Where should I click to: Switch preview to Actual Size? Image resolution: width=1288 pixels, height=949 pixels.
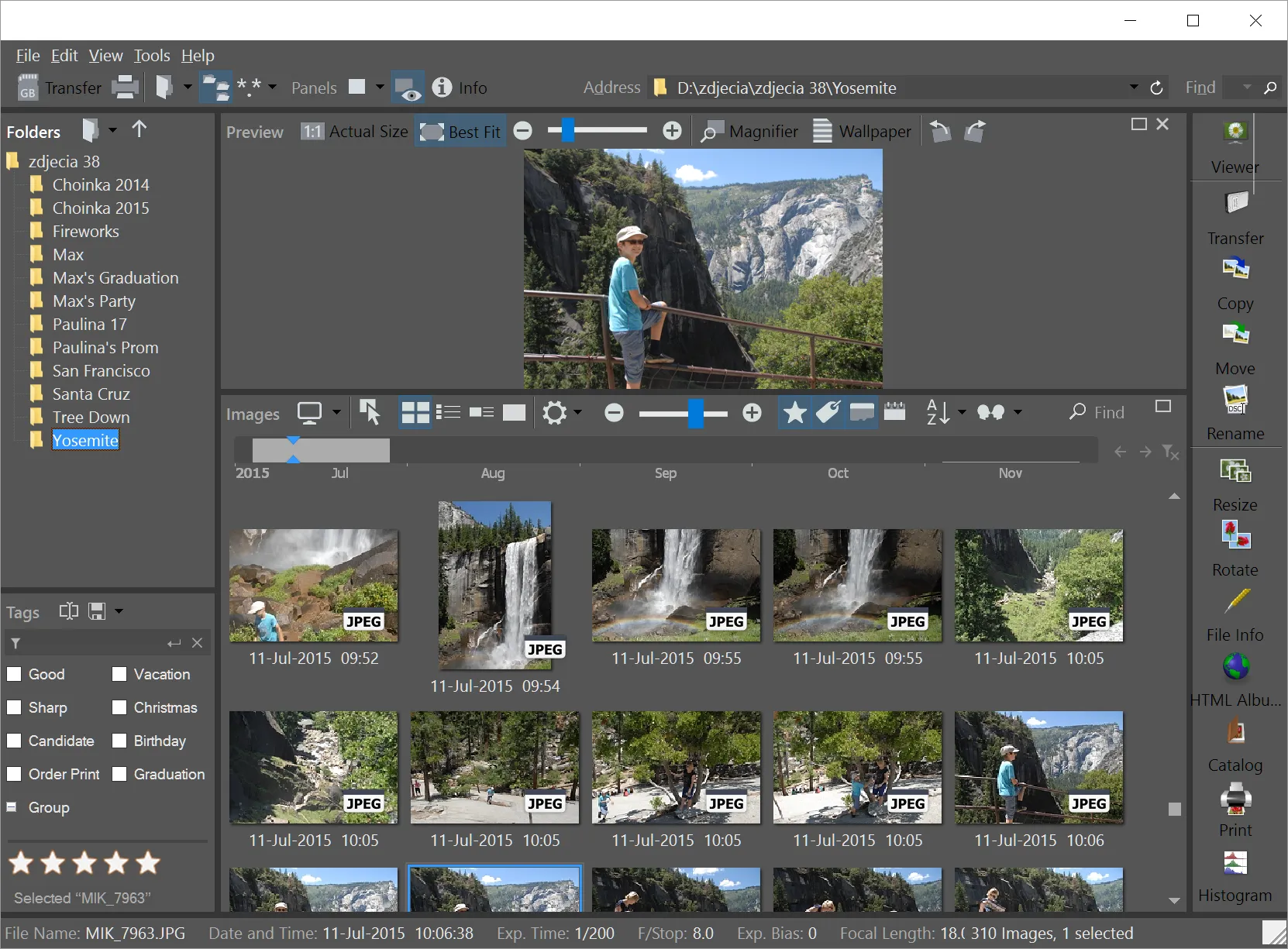click(x=355, y=131)
